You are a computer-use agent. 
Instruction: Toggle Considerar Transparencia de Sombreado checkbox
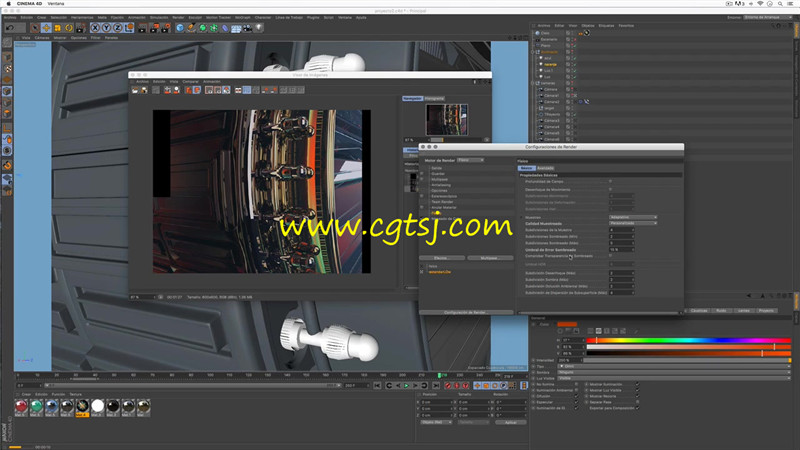tap(611, 256)
